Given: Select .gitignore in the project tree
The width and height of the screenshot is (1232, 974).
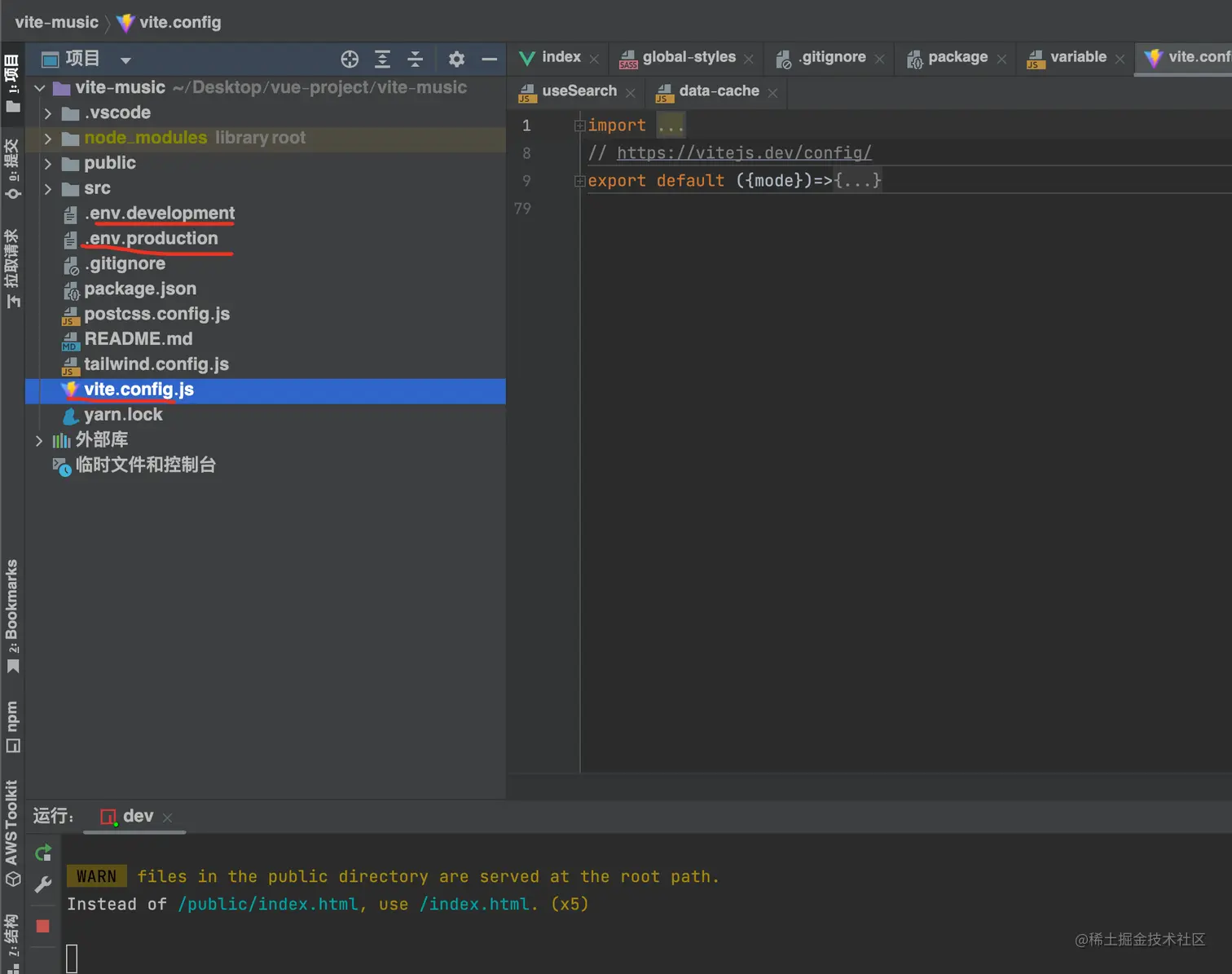Looking at the screenshot, I should [x=125, y=264].
